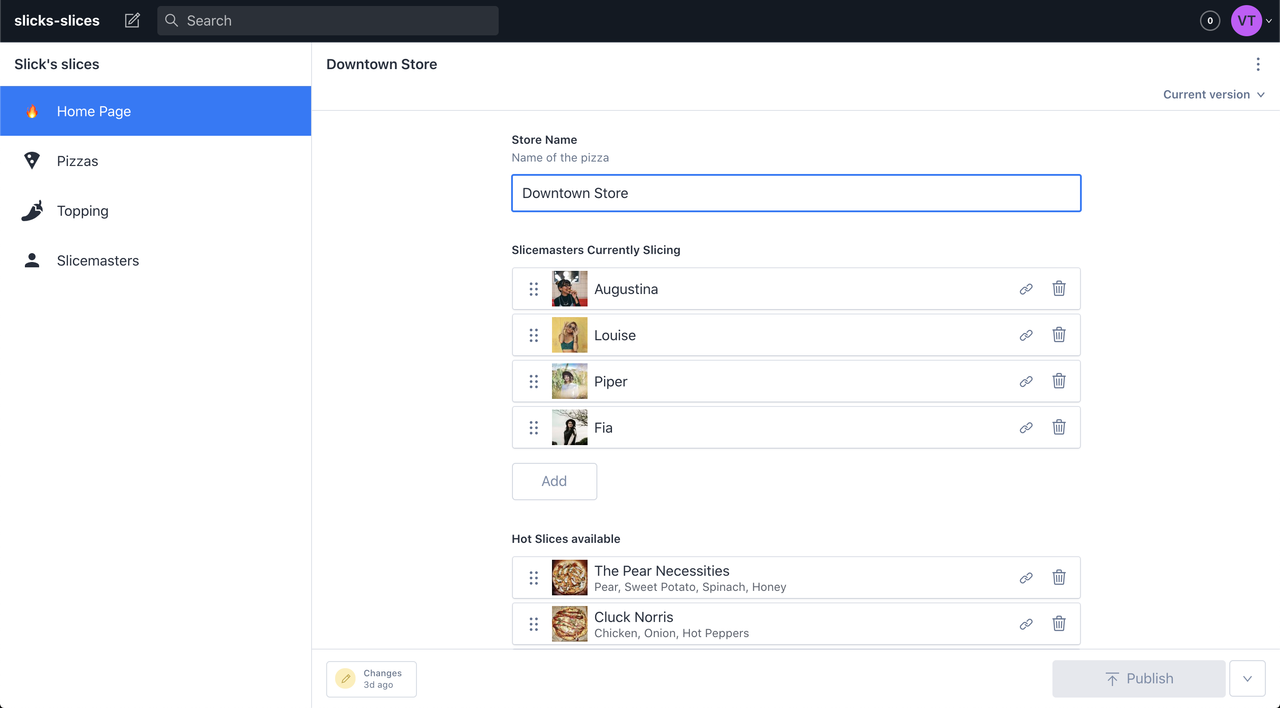Viewport: 1280px width, 708px height.
Task: Click the Add button under Slicemasters
Action: tap(554, 481)
